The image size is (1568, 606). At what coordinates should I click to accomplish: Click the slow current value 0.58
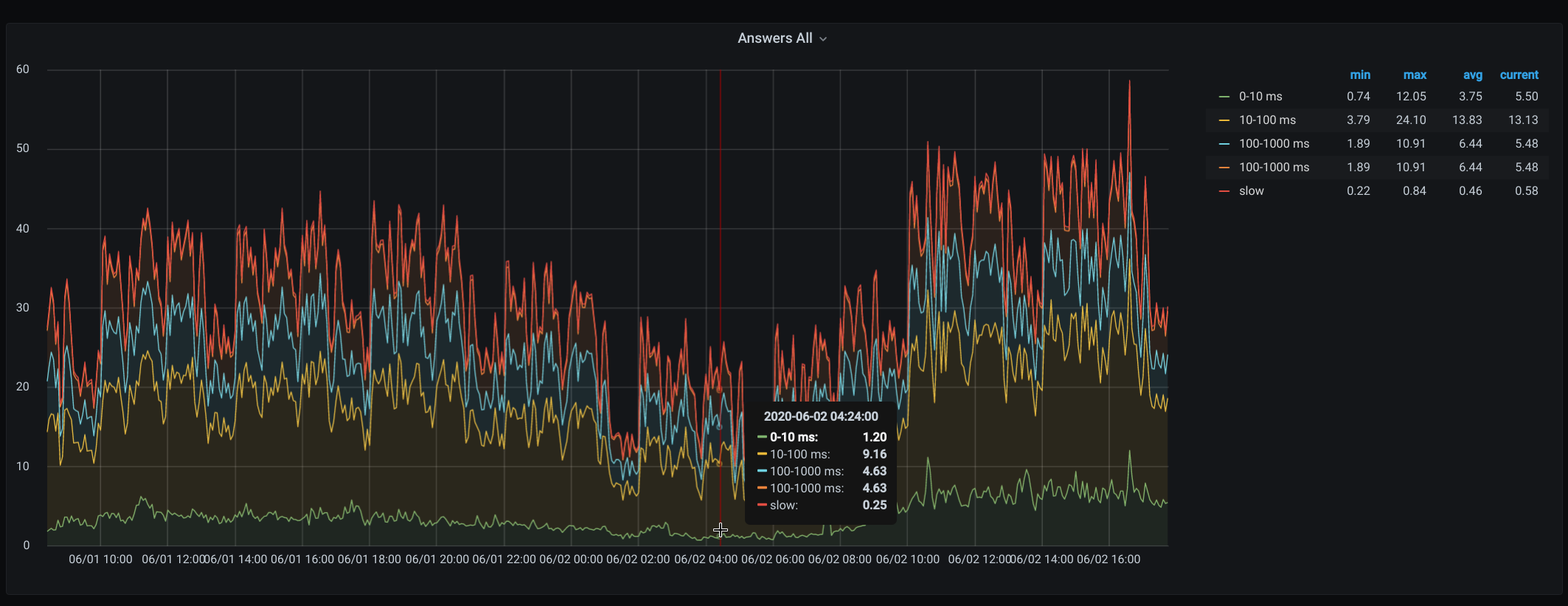pyautogui.click(x=1527, y=191)
